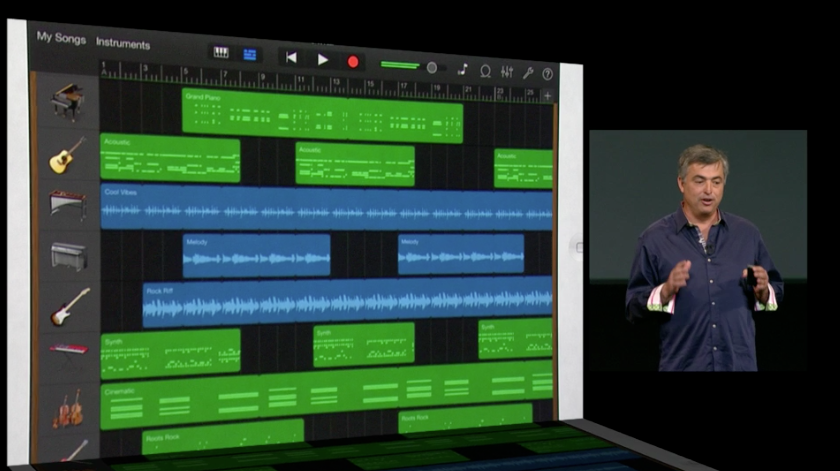This screenshot has width=840, height=471.
Task: Select the first Synth region
Action: pos(170,354)
